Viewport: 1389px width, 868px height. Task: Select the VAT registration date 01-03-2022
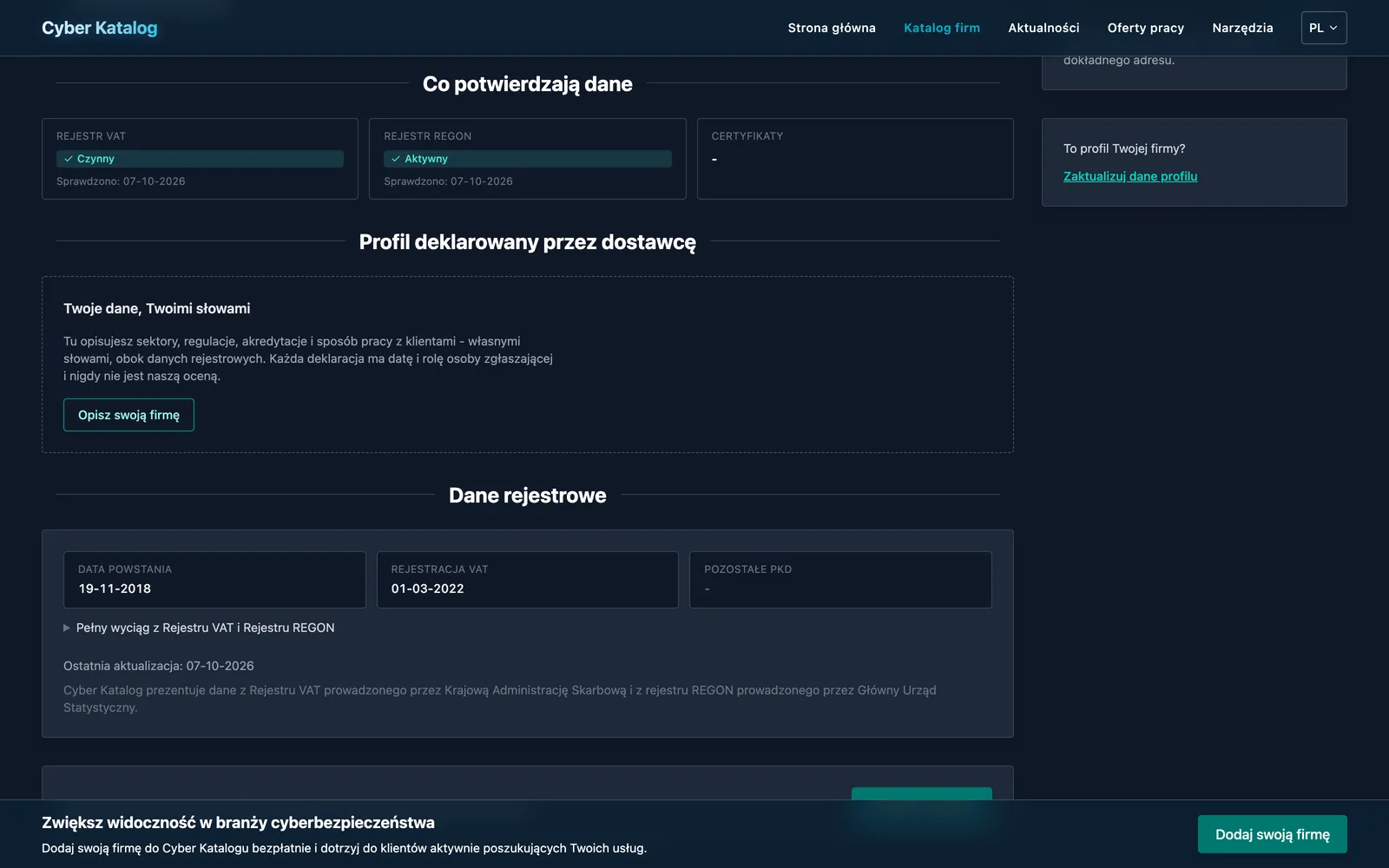pyautogui.click(x=428, y=589)
